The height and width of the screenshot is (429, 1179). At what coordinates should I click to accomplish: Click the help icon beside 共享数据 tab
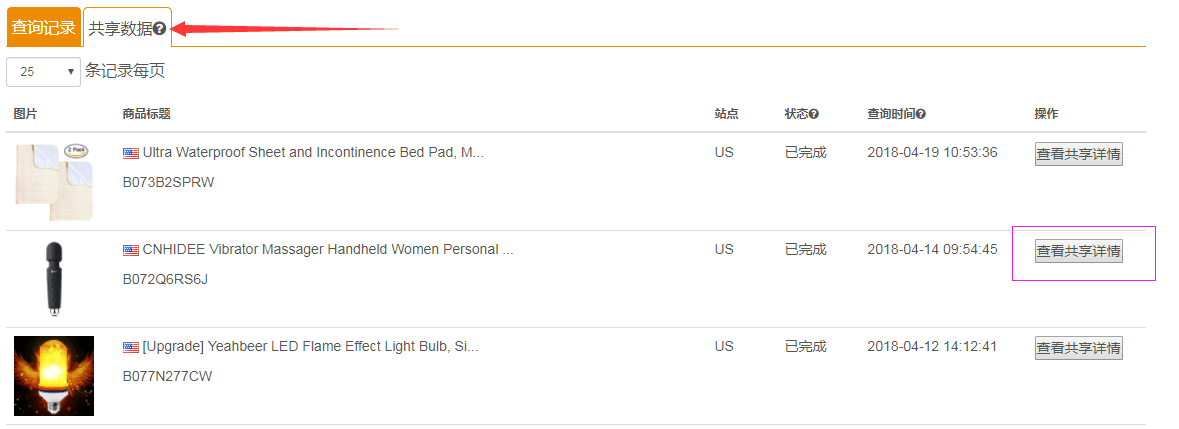(159, 29)
